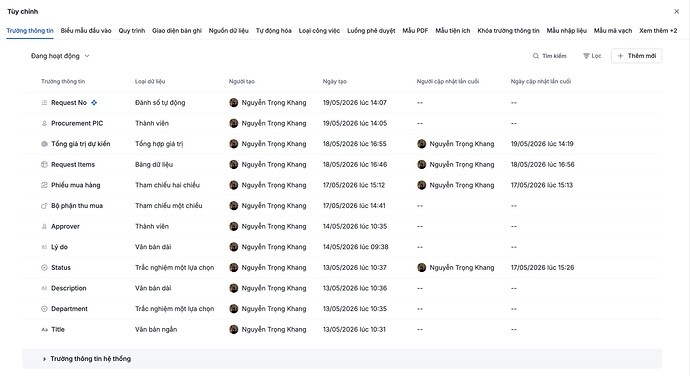Image resolution: width=690 pixels, height=376 pixels.
Task: Open the Request Items field name
Action: 73,165
